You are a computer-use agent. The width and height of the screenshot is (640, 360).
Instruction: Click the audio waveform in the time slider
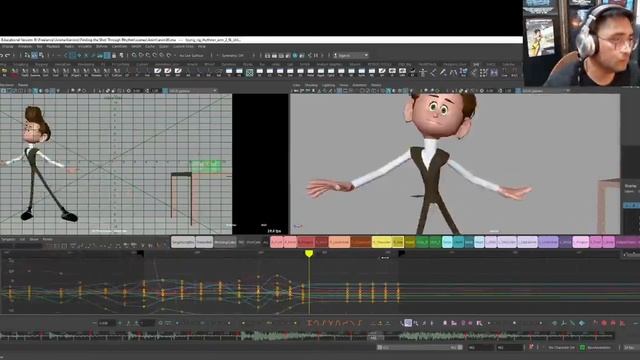(306, 336)
